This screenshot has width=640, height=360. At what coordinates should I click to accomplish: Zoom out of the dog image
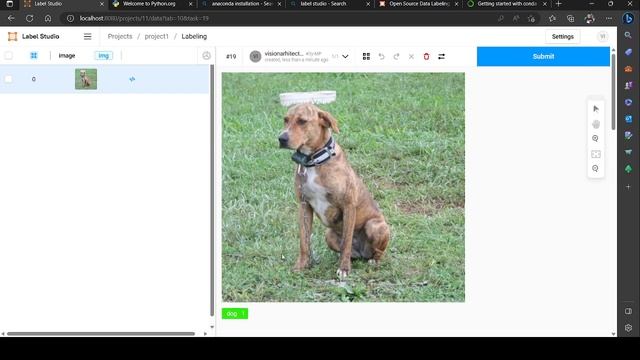[596, 169]
